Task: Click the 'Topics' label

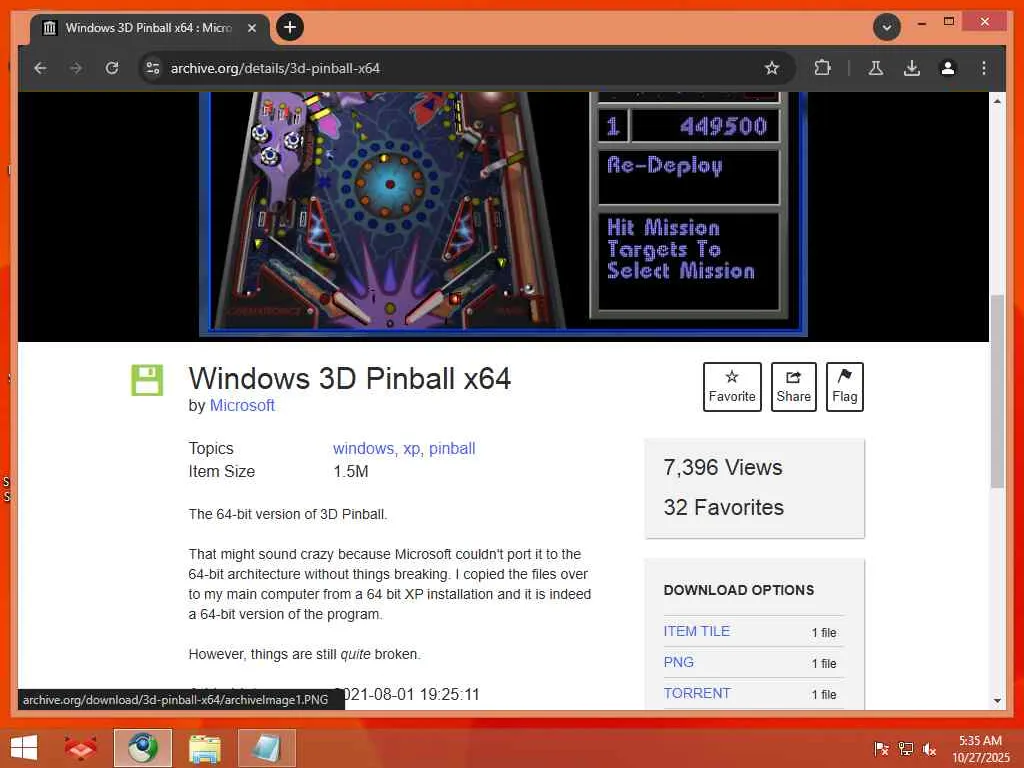Action: (x=211, y=449)
